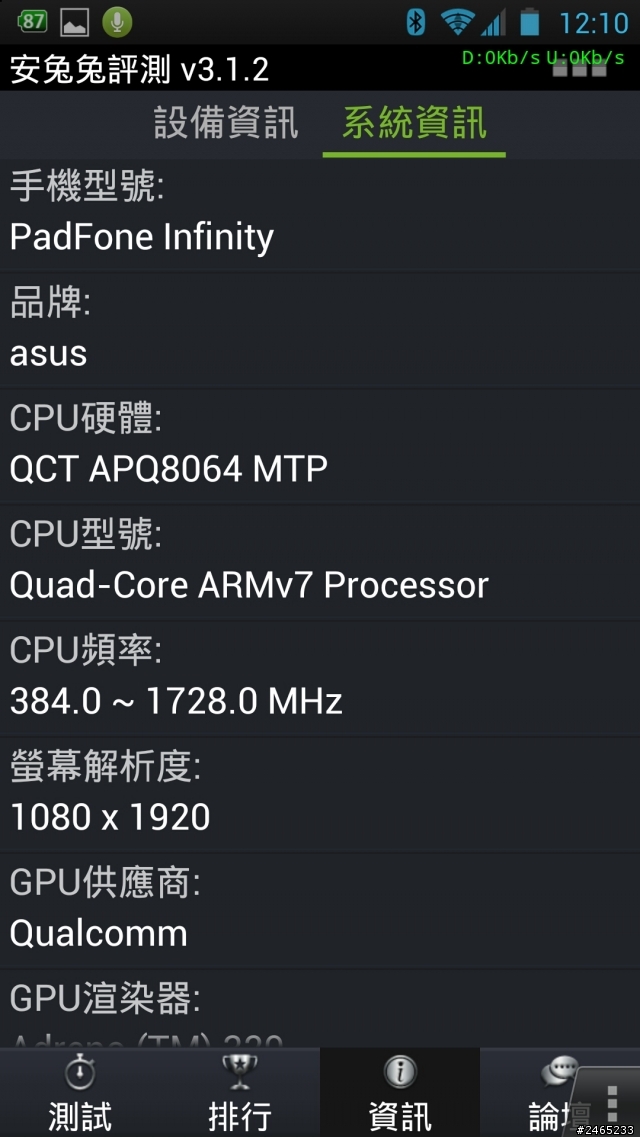Switch to the 設備資訊 tab

(226, 123)
